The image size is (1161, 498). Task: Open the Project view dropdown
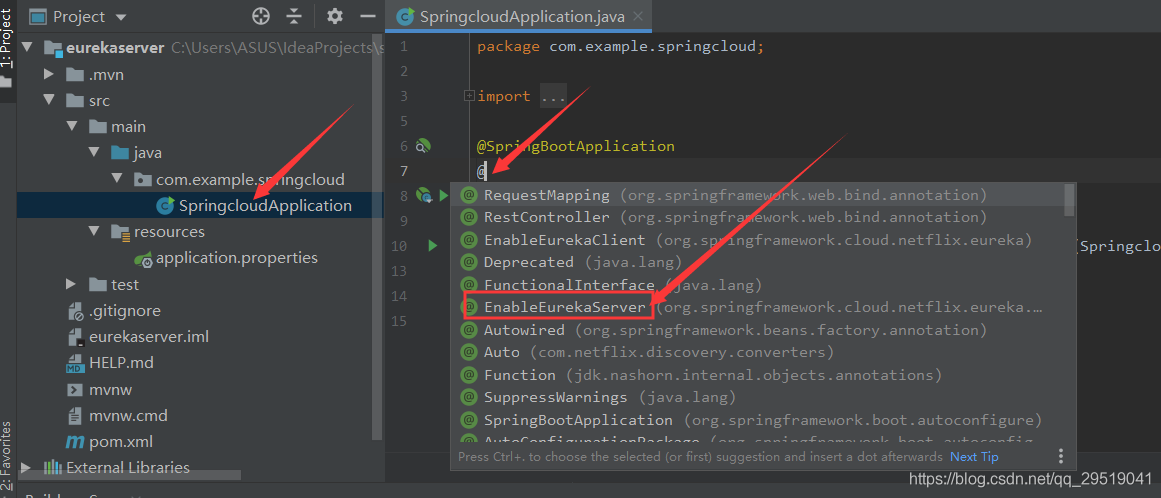click(121, 17)
